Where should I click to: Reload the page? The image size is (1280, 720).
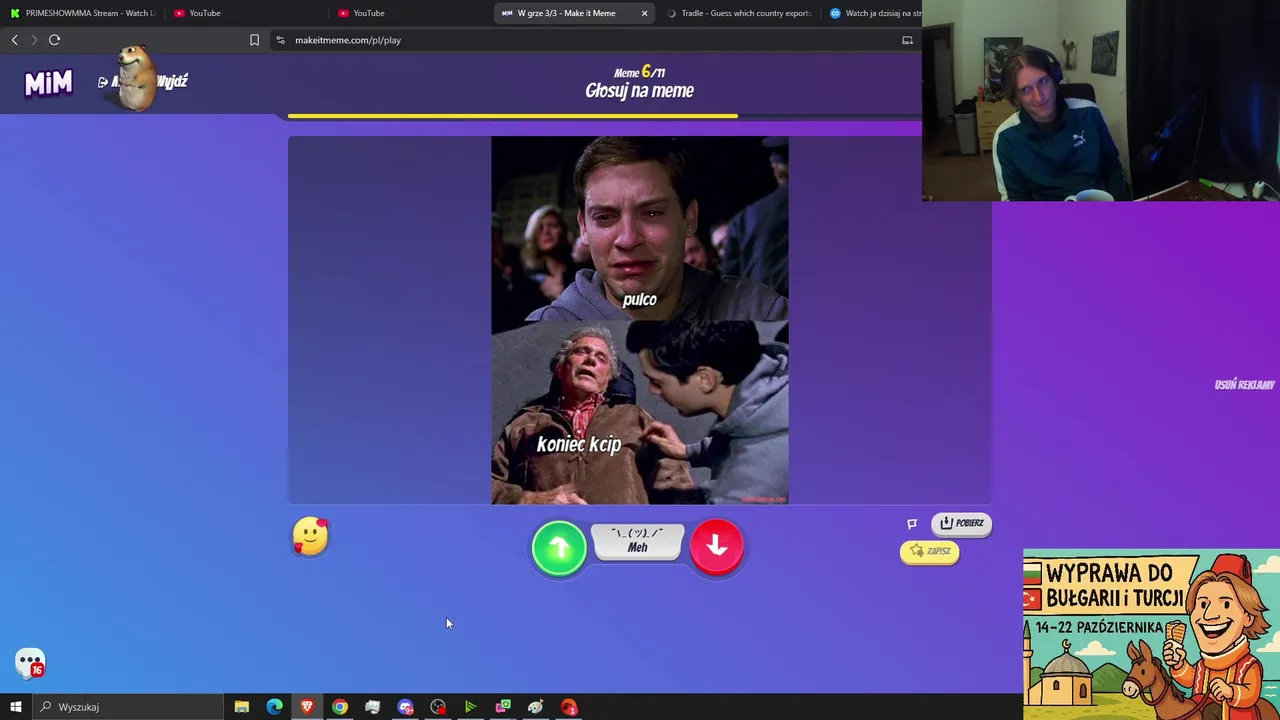pos(55,40)
